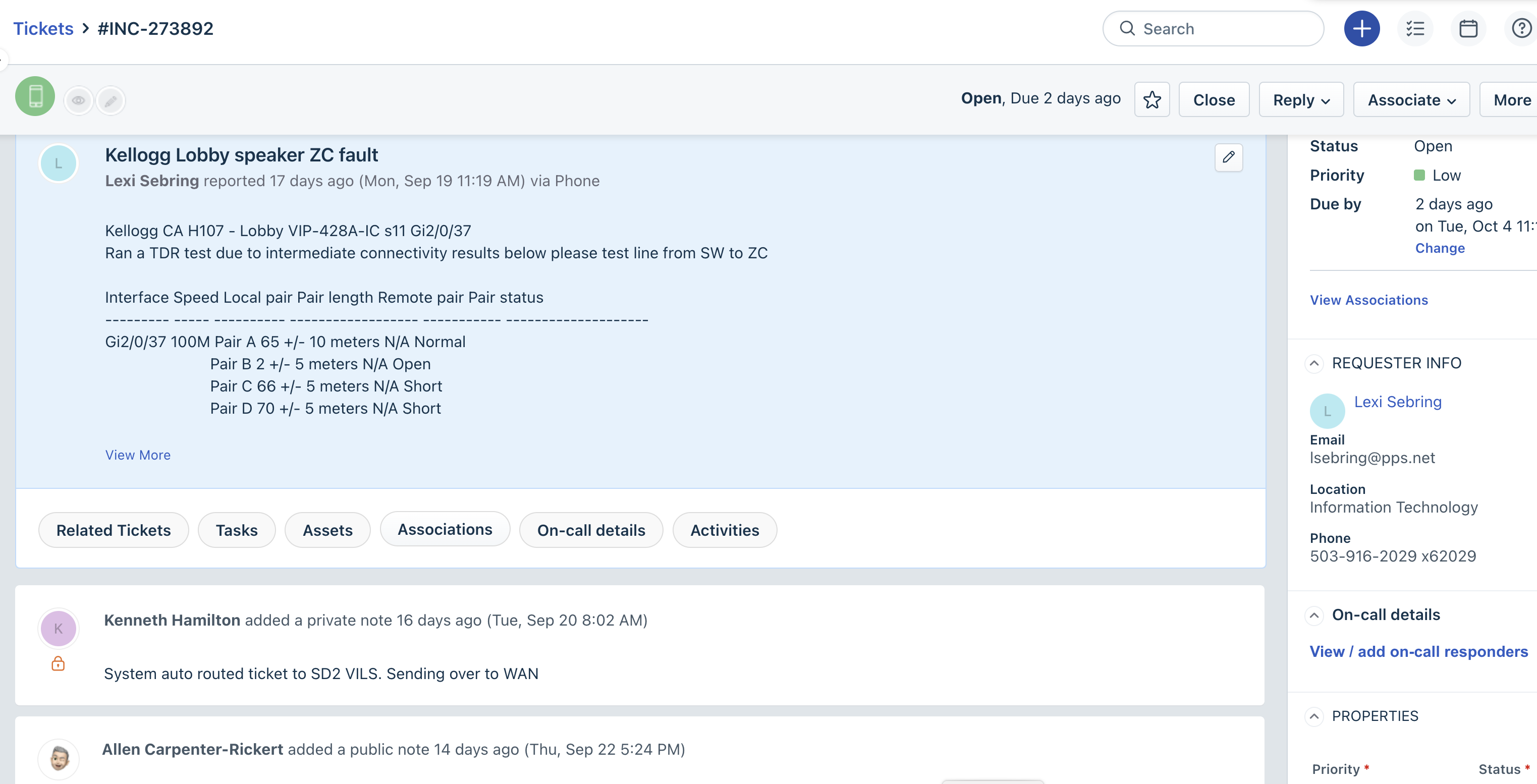Open the calendar icon in header
This screenshot has height=784, width=1537.
[1468, 29]
